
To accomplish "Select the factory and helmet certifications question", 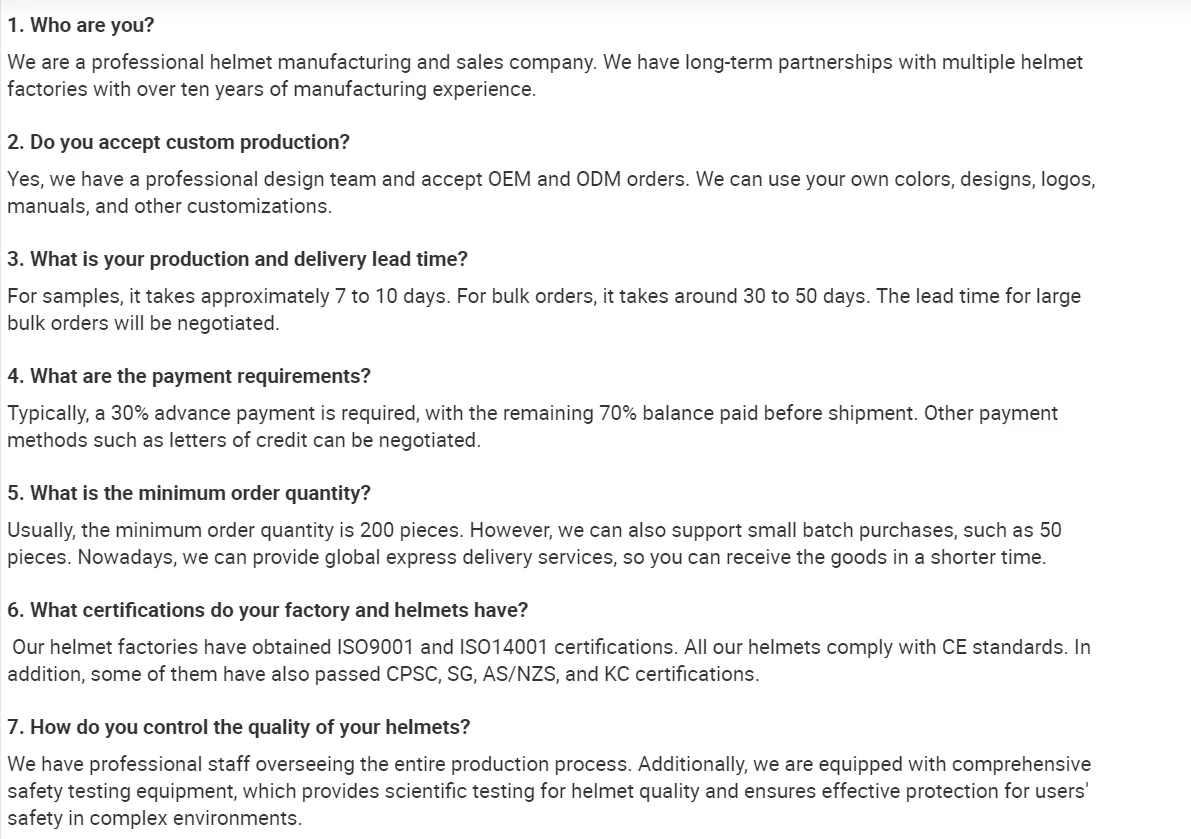I will coord(268,610).
